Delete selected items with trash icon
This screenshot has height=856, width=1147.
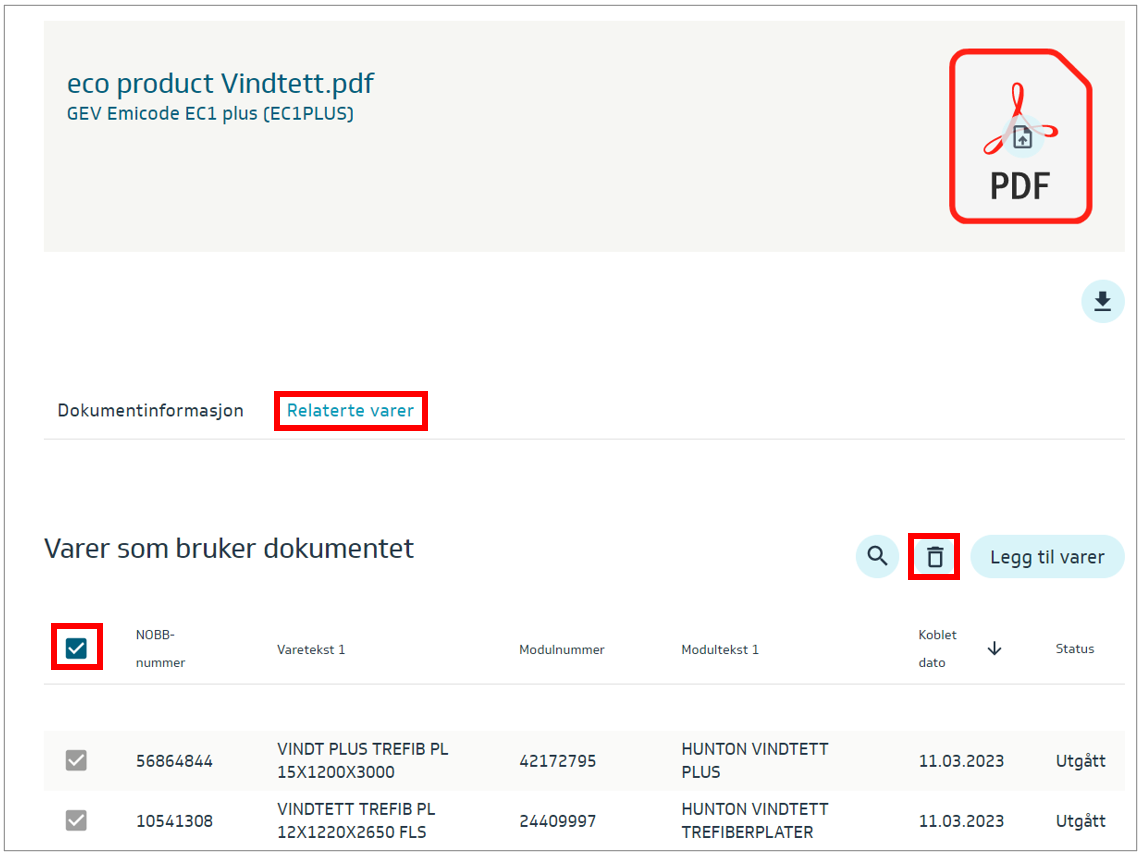click(934, 557)
